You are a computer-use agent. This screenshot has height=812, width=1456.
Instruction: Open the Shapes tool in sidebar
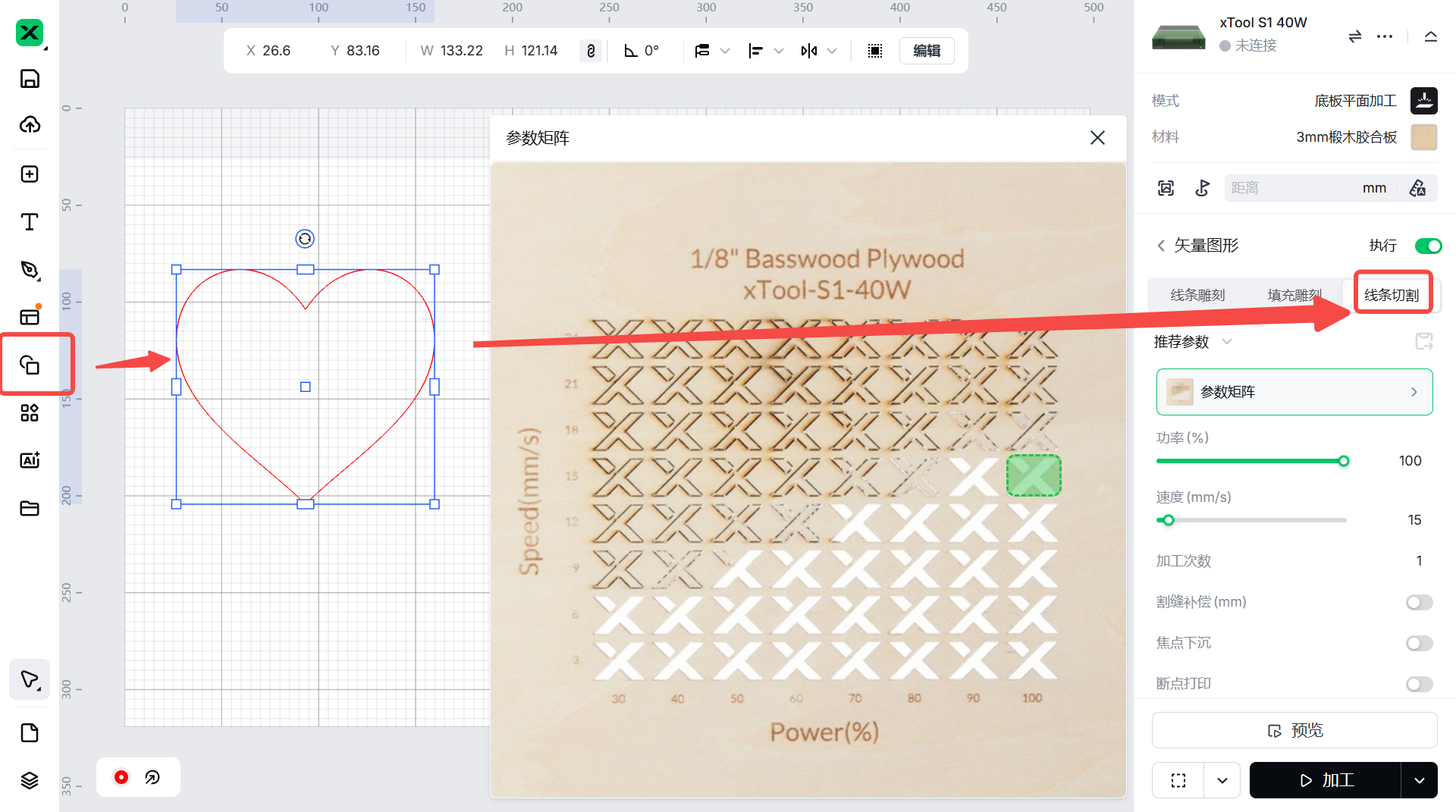click(x=30, y=365)
